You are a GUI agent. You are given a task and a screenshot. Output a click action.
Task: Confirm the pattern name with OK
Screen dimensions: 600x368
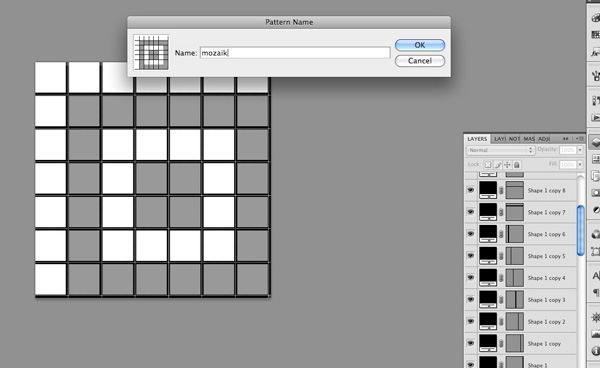[420, 45]
